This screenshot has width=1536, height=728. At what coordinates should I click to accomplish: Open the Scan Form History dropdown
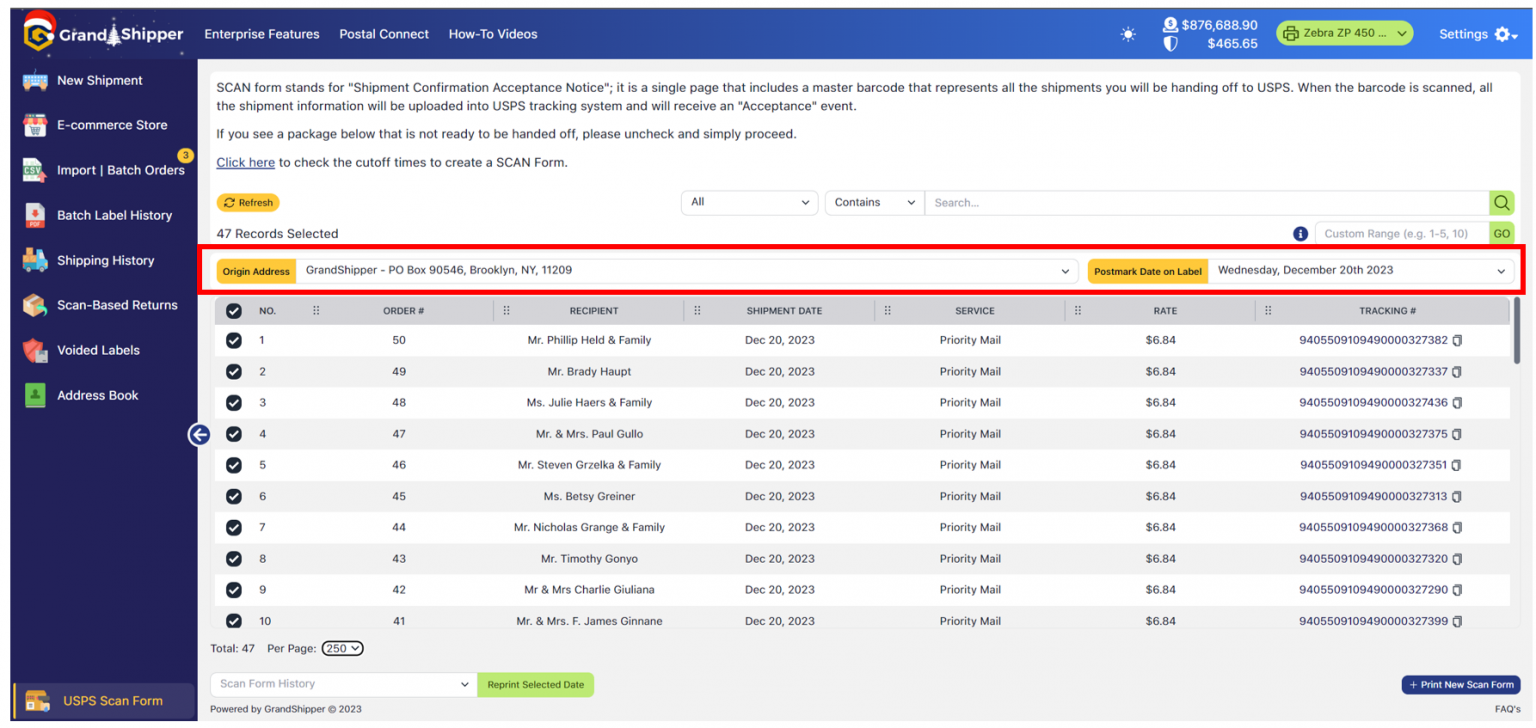[x=343, y=684]
